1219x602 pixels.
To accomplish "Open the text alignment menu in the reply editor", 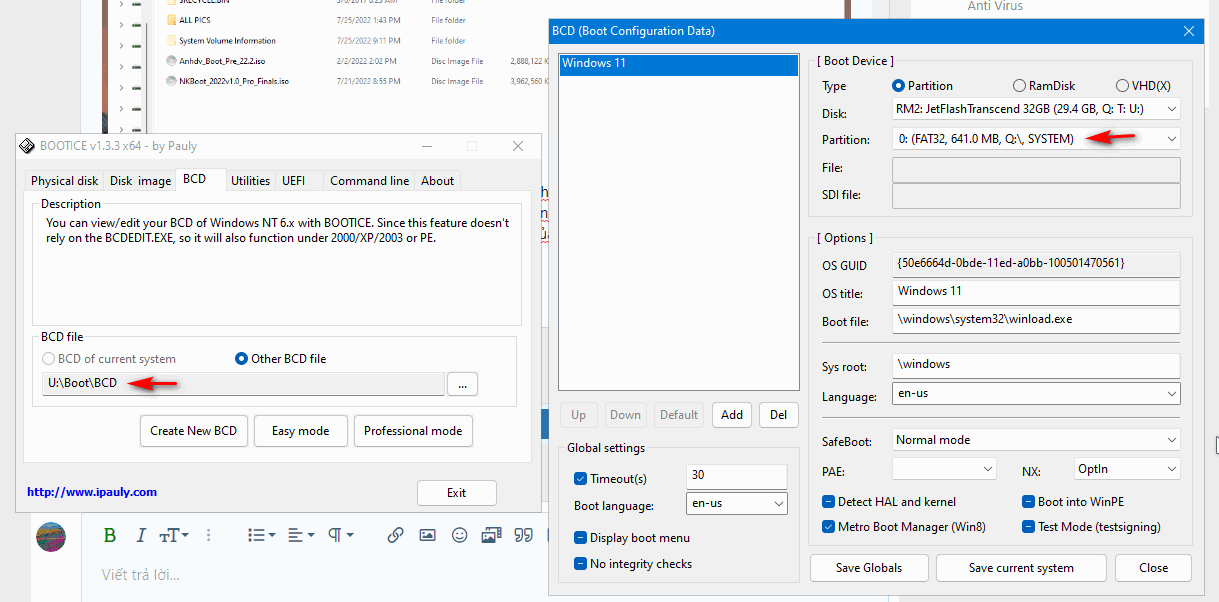I will click(x=301, y=535).
